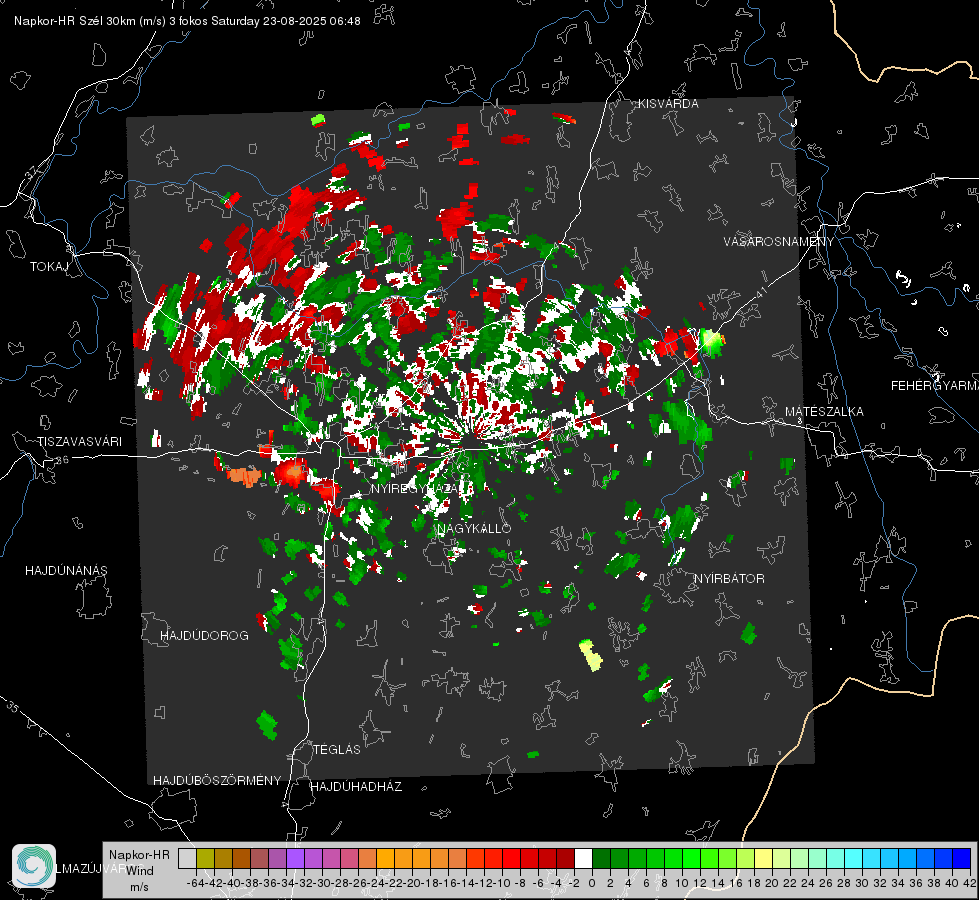Click the HAJDÚDOROG town label

pos(204,636)
